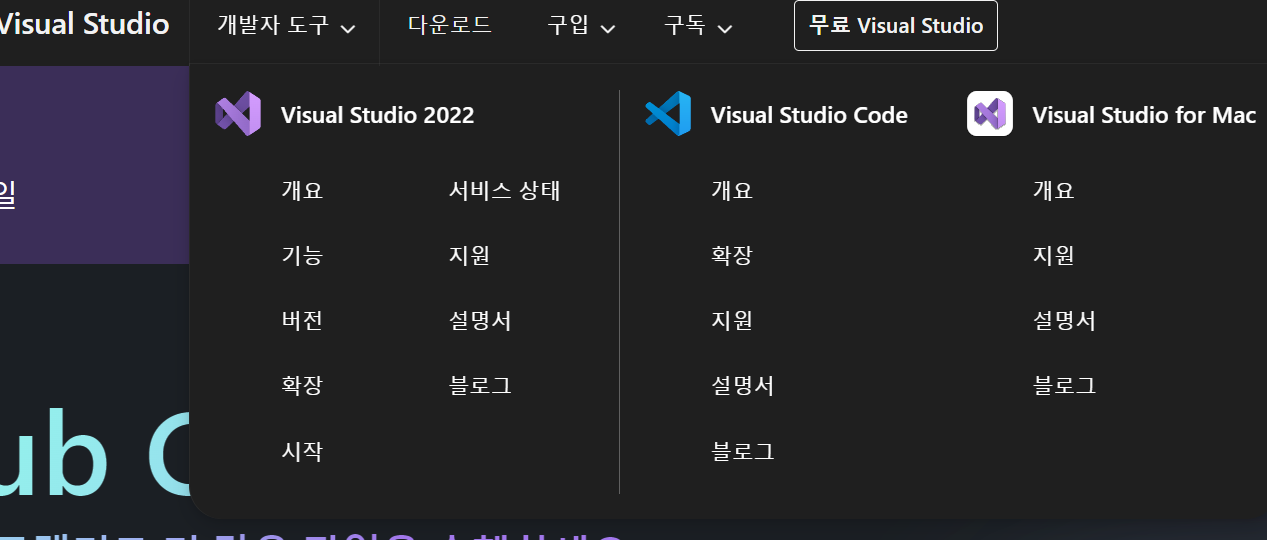Collapse the 개발자 도구 dropdown menu
Screen dimensions: 1267x540
click(286, 26)
